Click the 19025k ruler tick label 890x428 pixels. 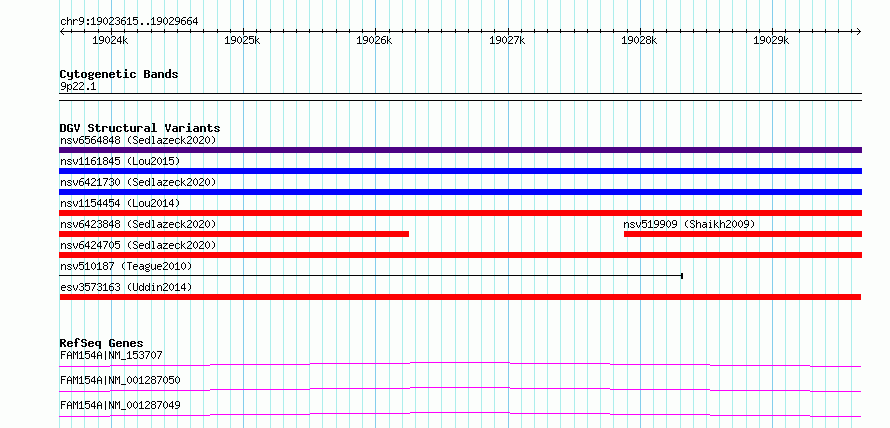pyautogui.click(x=242, y=41)
